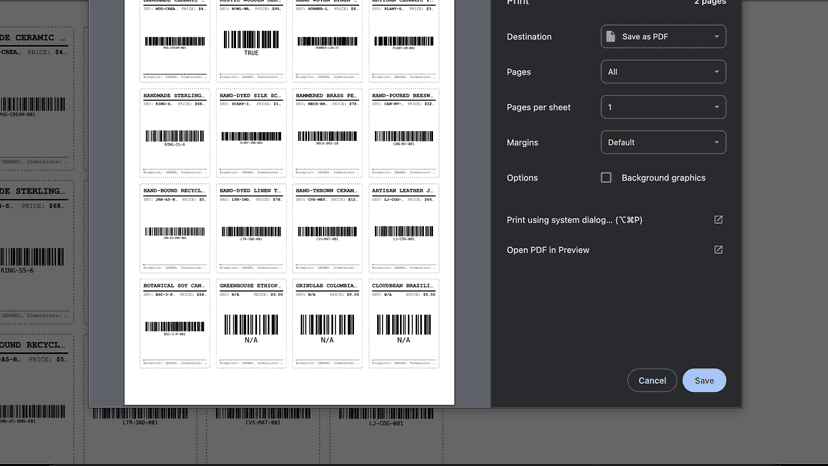Click the barcode labeled TRUE in preview
828x466 pixels.
251,42
